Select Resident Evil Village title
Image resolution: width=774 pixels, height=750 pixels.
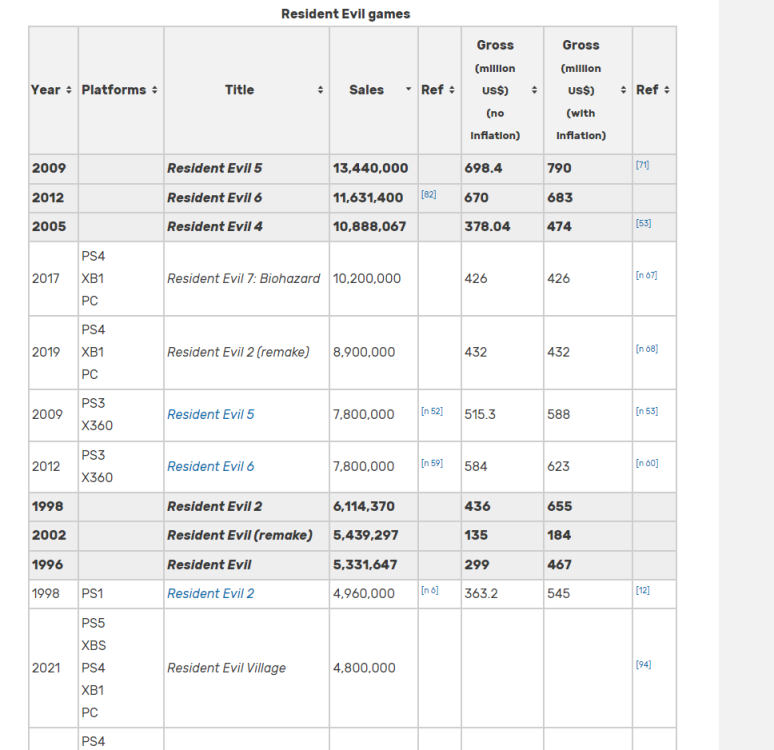227,668
